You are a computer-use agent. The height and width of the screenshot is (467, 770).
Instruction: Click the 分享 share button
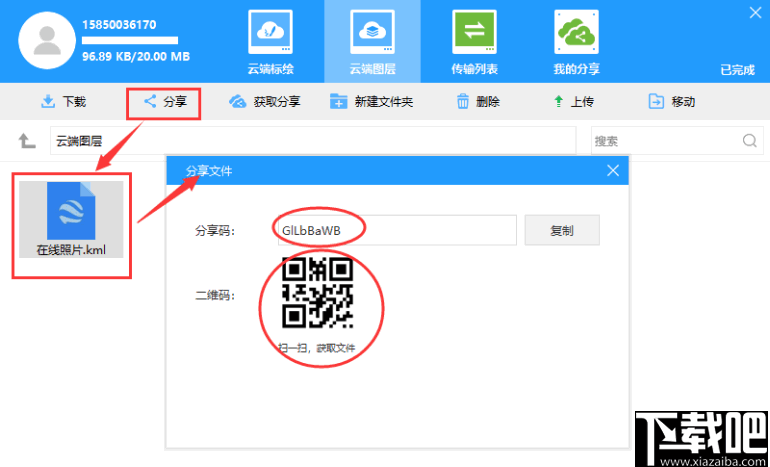pos(164,102)
